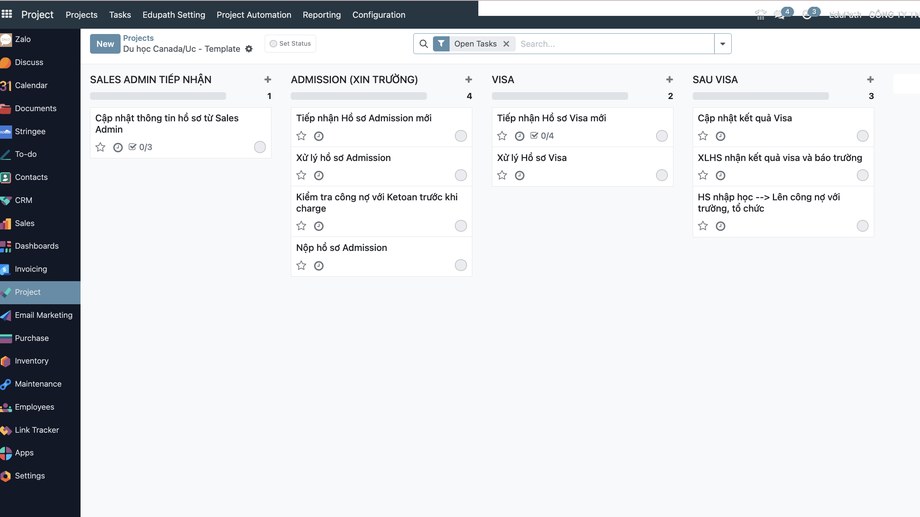Open activity clock on XLHS nhận kết quả visa
Viewport: 920px width, 517px height.
721,175
